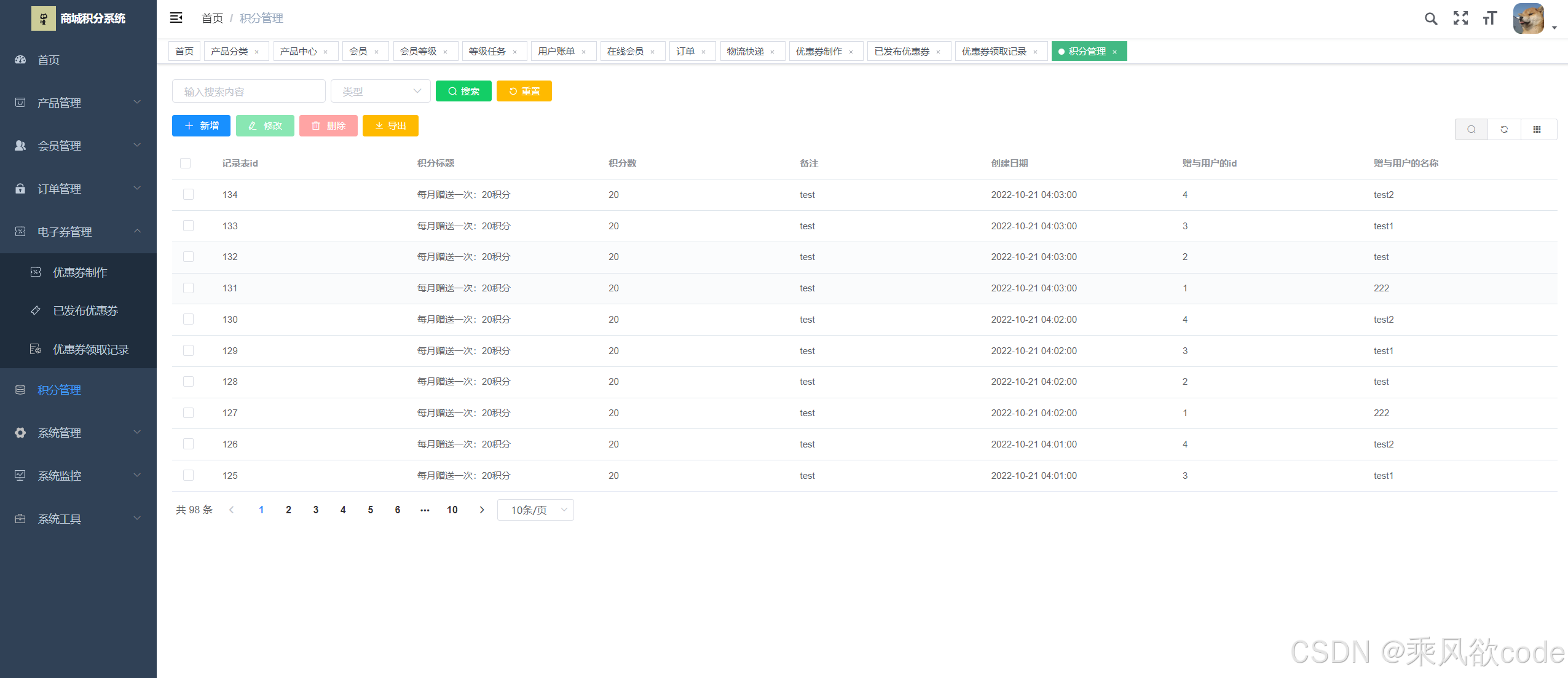Image resolution: width=1568 pixels, height=678 pixels.
Task: Select the checkbox for record 134
Action: tap(188, 194)
